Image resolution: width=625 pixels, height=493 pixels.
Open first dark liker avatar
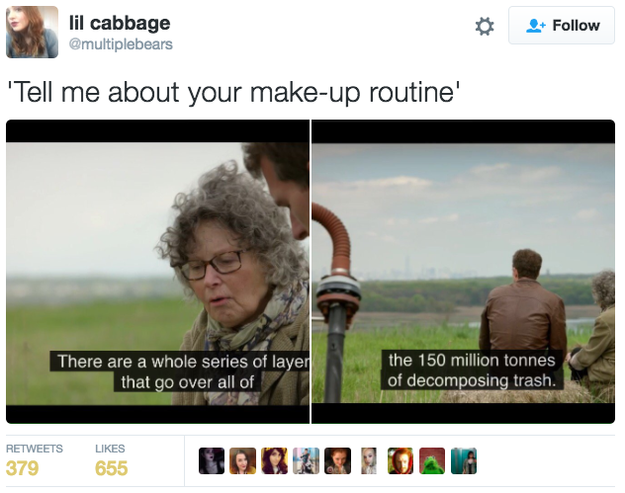[x=212, y=461]
